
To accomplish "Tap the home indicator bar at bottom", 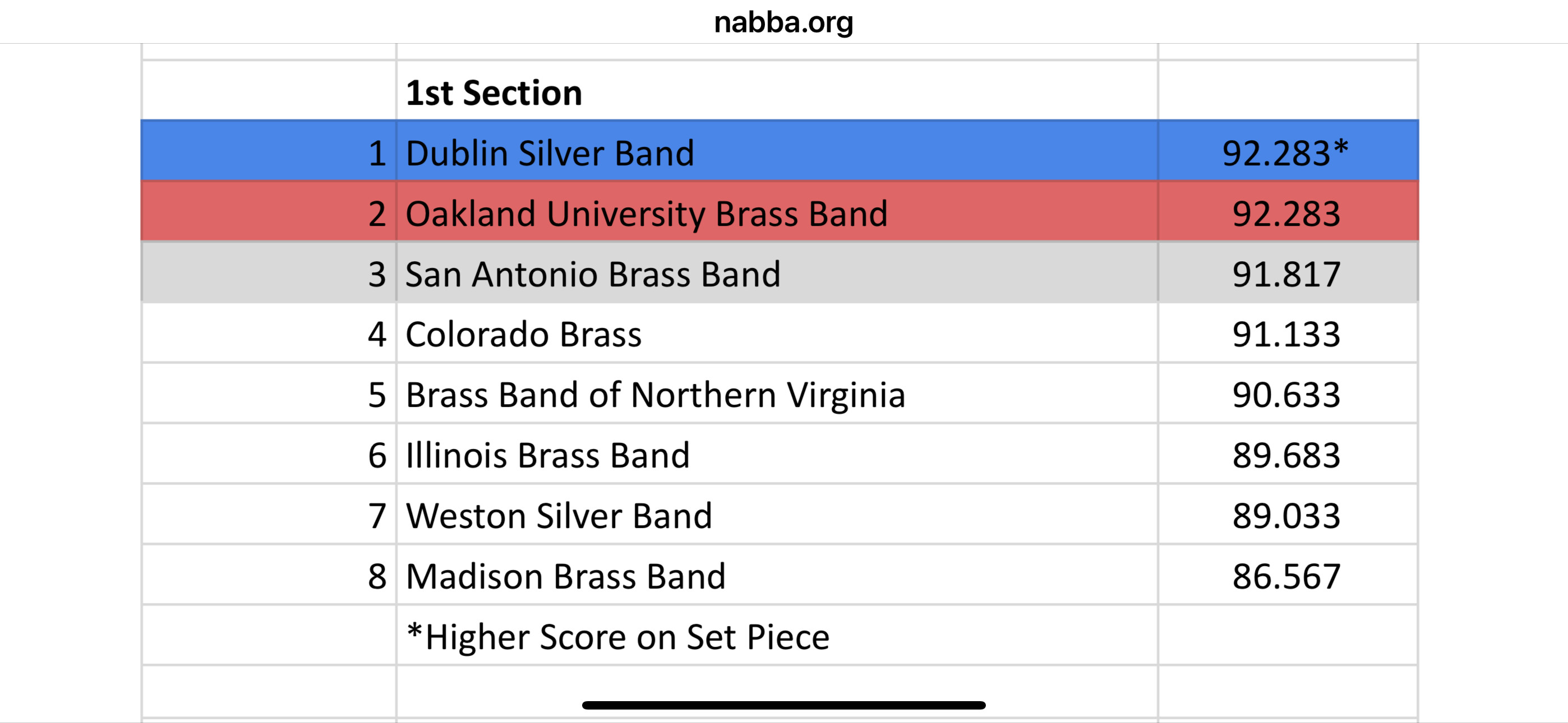I will (x=783, y=705).
